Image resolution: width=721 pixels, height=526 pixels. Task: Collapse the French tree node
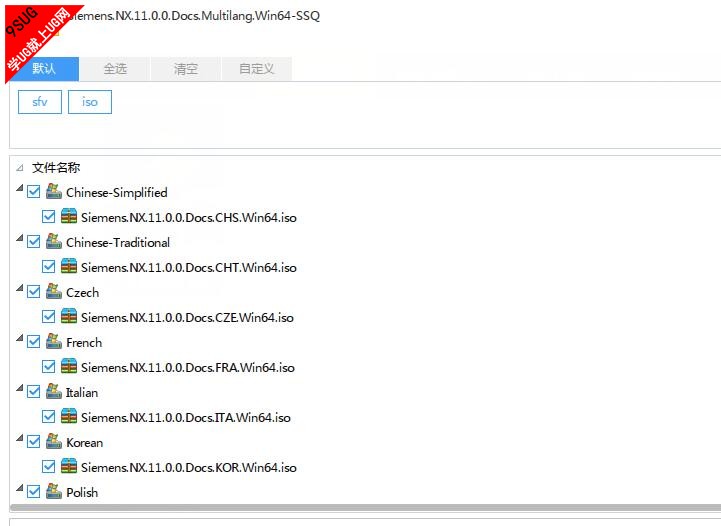19,338
